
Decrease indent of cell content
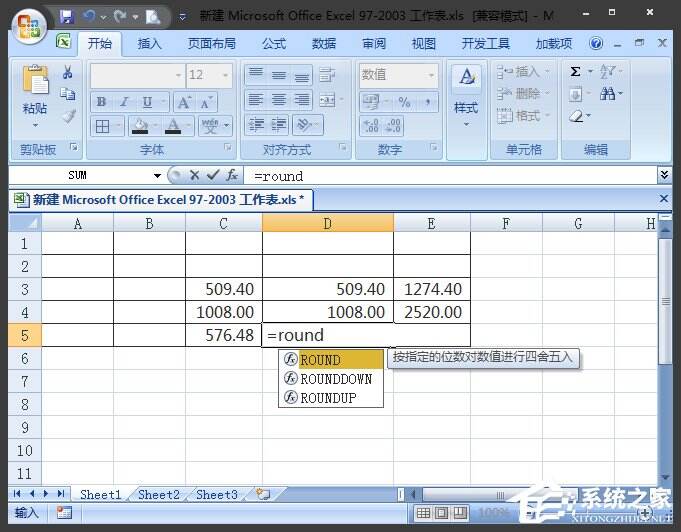[256, 126]
